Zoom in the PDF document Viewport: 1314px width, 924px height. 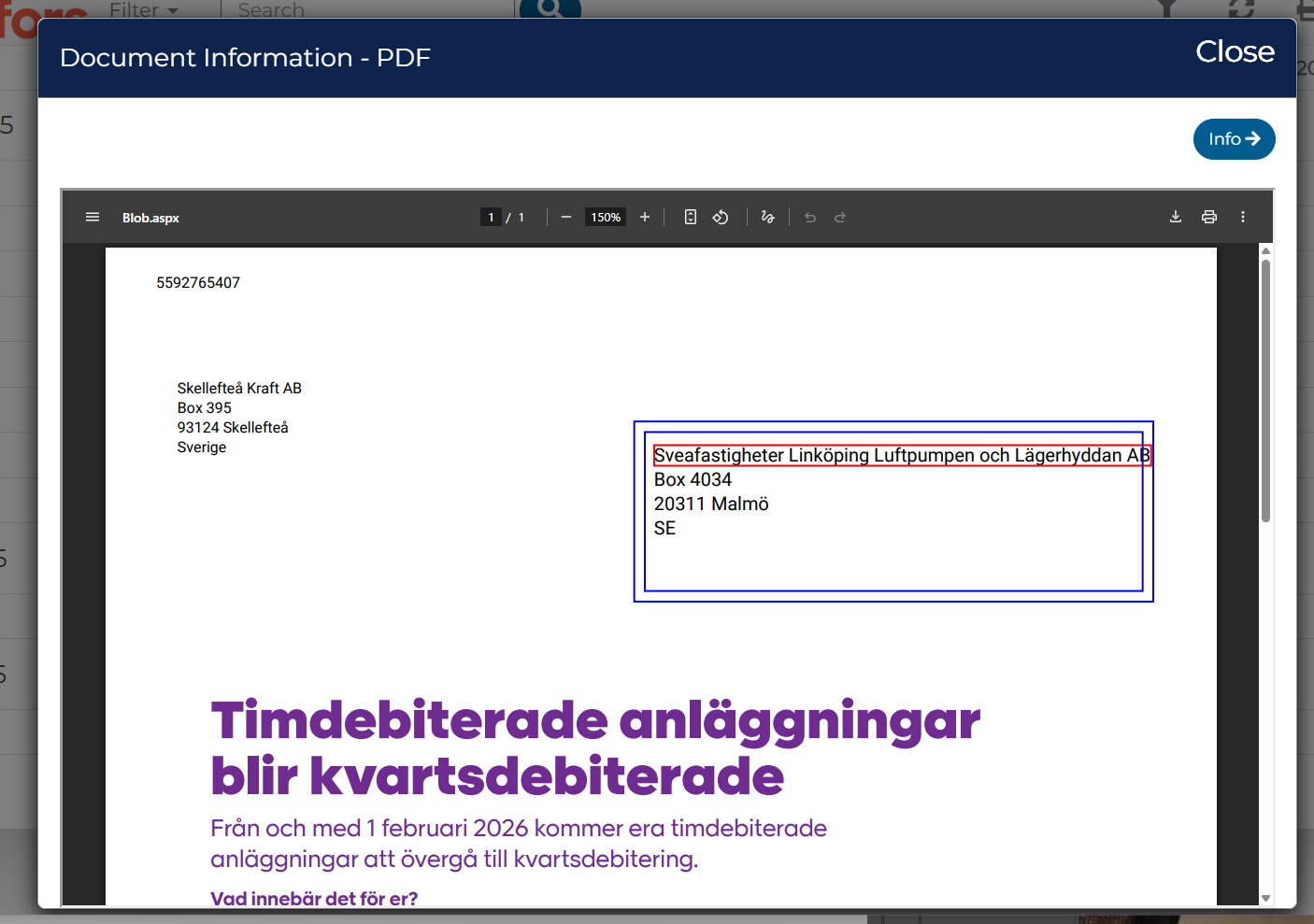point(645,217)
